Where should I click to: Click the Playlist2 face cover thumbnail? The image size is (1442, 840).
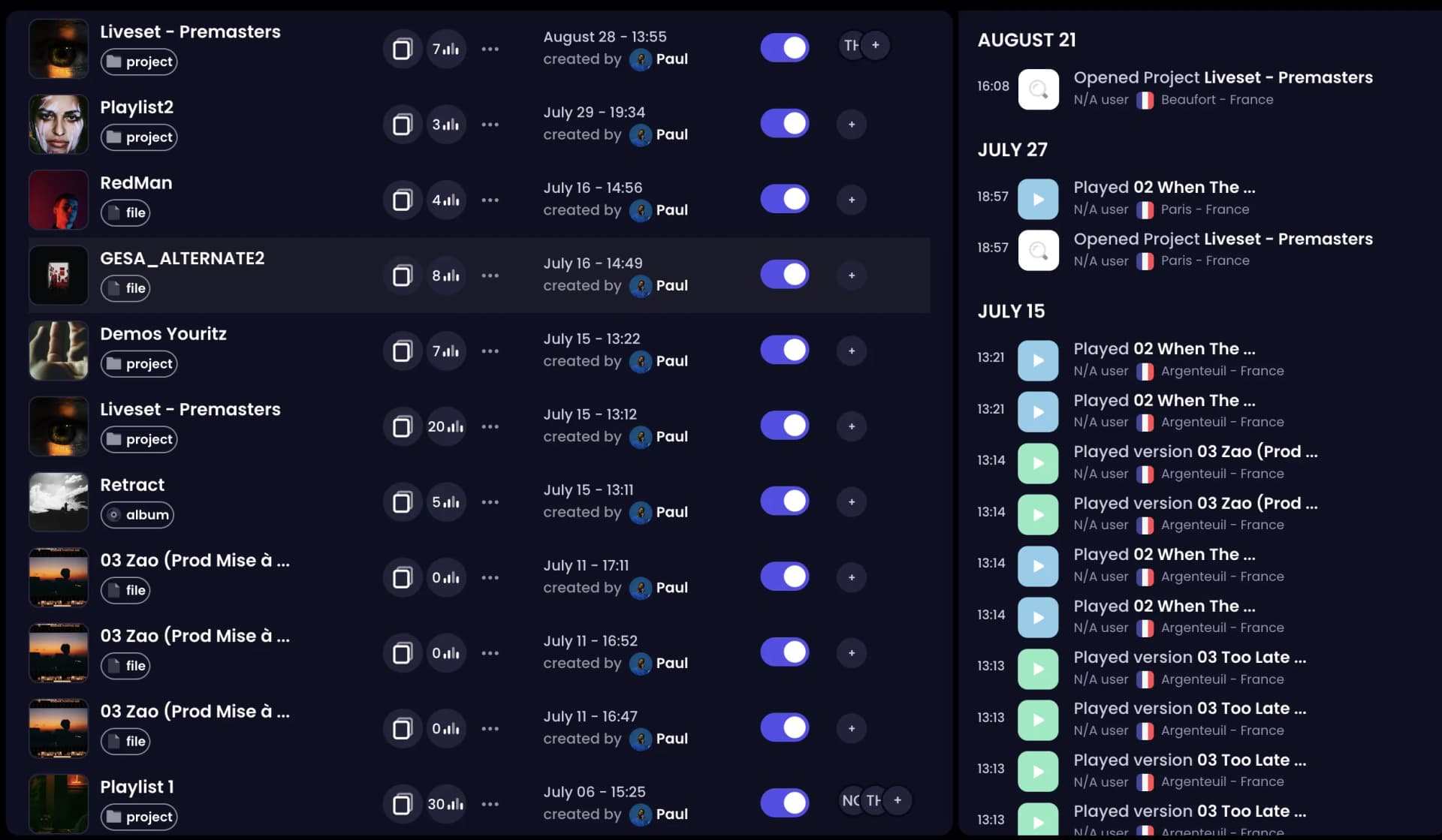tap(59, 124)
